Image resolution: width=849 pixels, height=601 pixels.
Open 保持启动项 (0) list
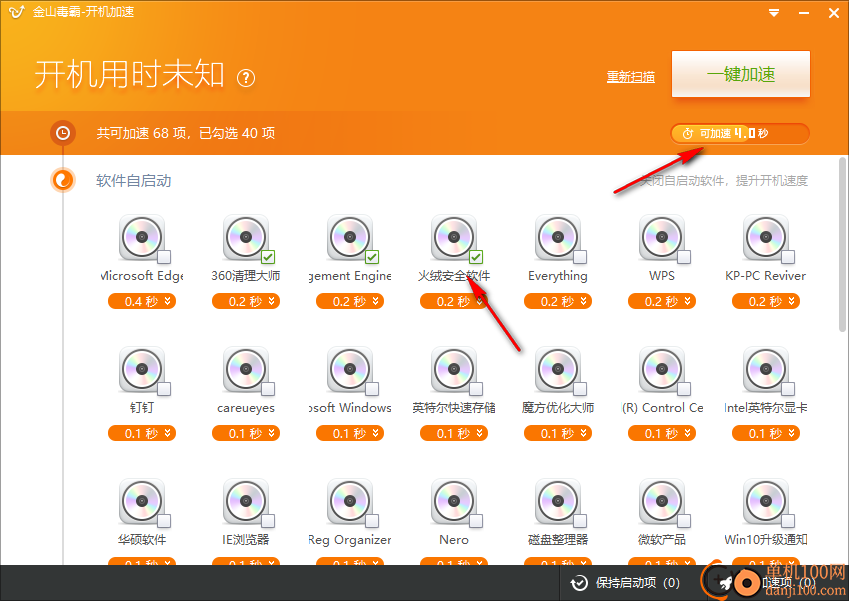click(625, 583)
